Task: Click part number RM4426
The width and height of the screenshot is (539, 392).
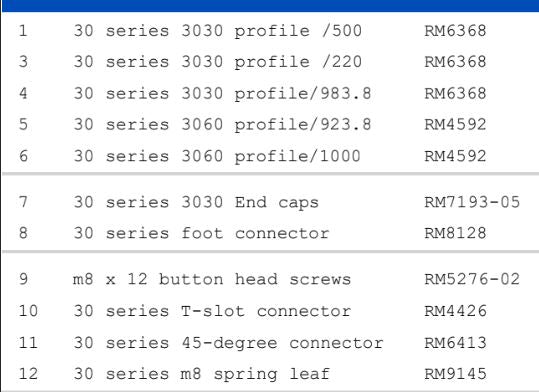Action: coord(455,311)
